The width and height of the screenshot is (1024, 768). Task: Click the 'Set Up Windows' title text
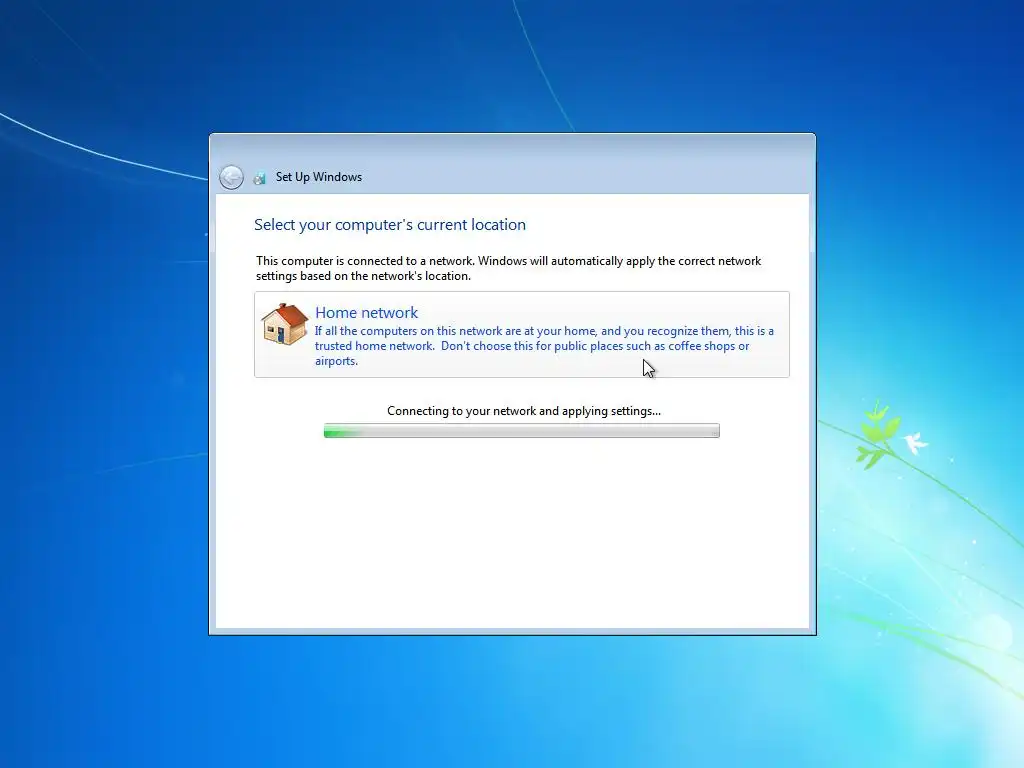[x=319, y=177]
